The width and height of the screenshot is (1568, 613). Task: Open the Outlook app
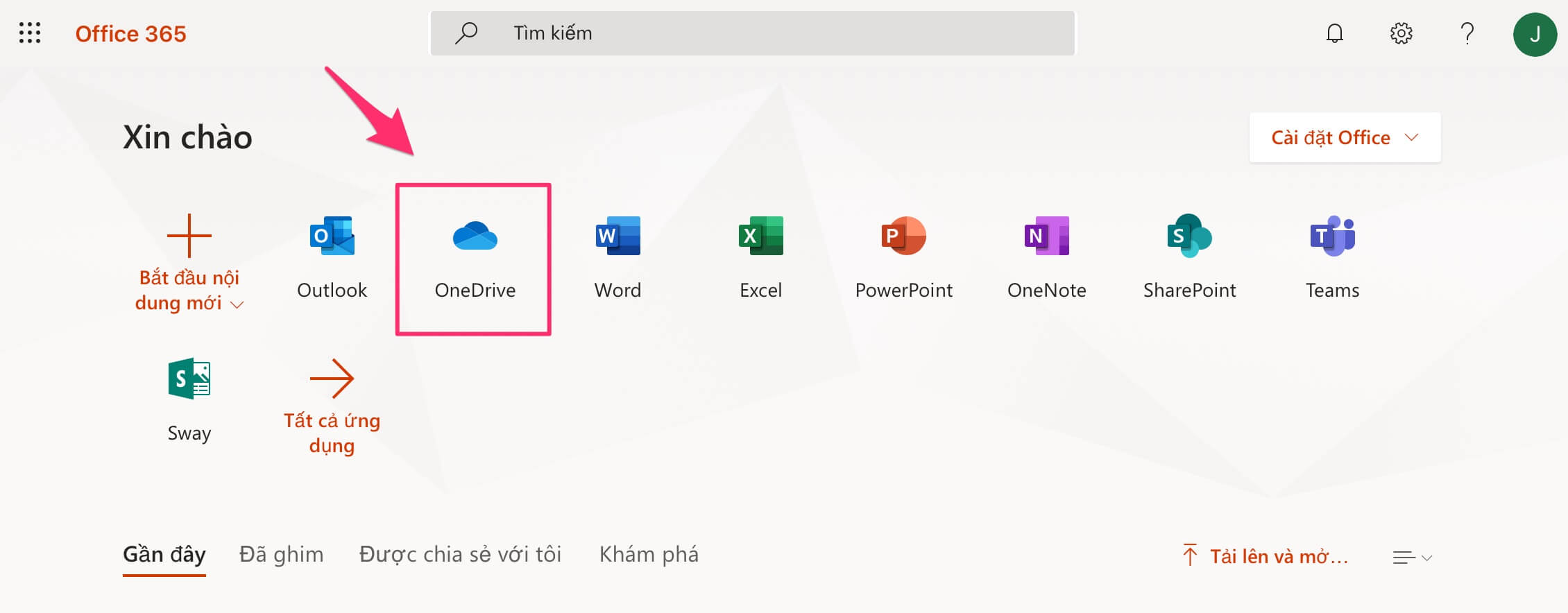332,257
